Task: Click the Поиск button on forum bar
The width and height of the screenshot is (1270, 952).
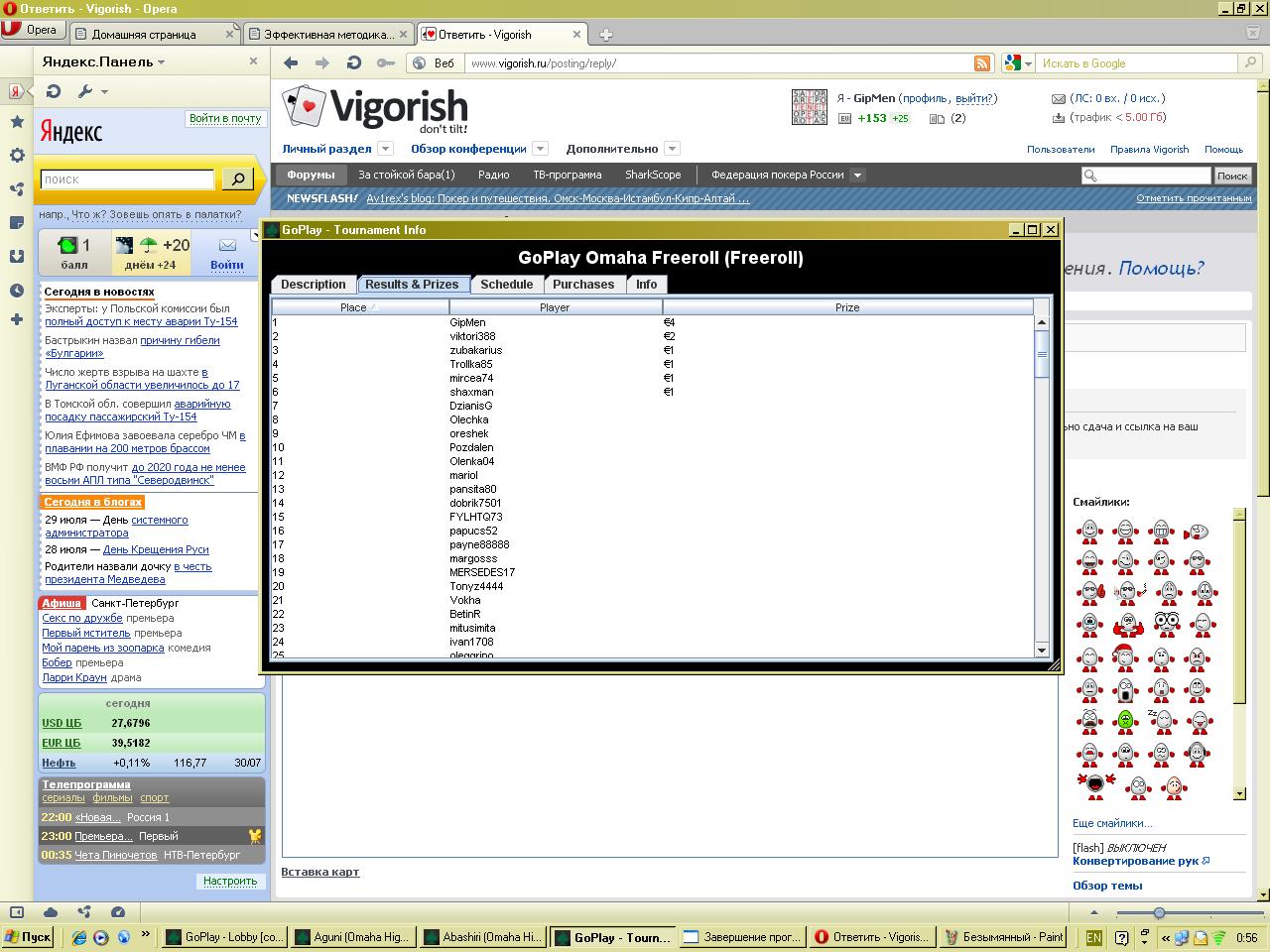Action: pos(1231,176)
